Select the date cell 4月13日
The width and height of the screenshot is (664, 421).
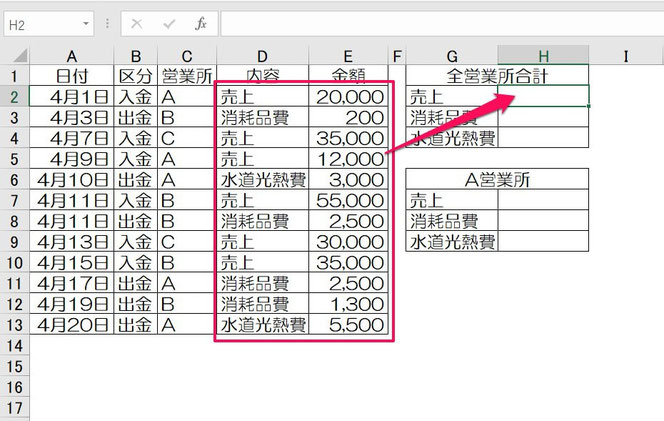[72, 242]
